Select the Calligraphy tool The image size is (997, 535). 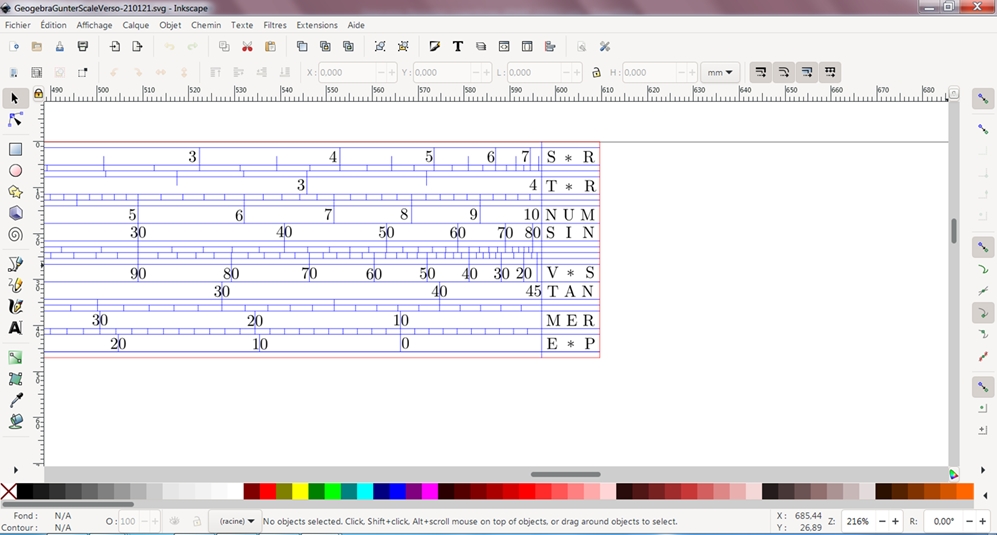pyautogui.click(x=15, y=307)
